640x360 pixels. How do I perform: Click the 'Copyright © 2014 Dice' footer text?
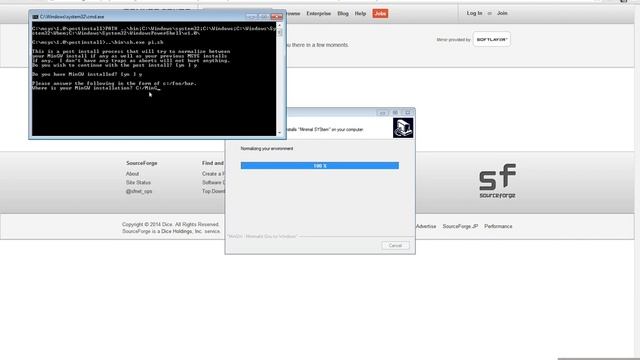[170, 224]
